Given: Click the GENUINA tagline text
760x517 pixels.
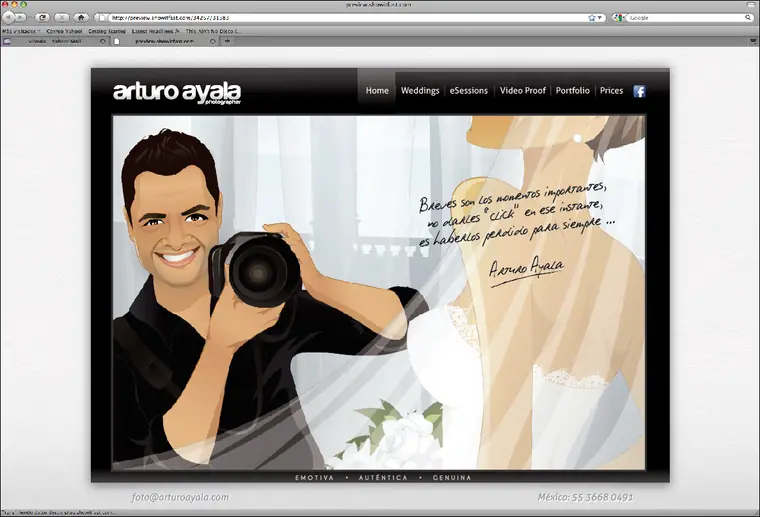Looking at the screenshot, I should (x=452, y=478).
